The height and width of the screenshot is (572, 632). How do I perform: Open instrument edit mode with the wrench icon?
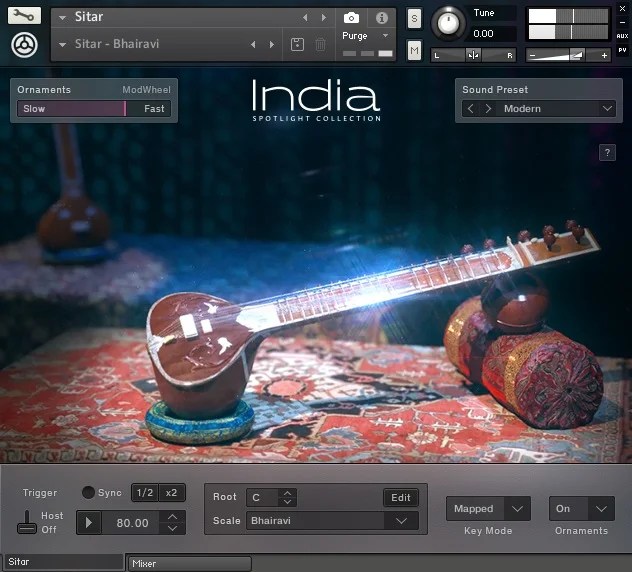24,16
